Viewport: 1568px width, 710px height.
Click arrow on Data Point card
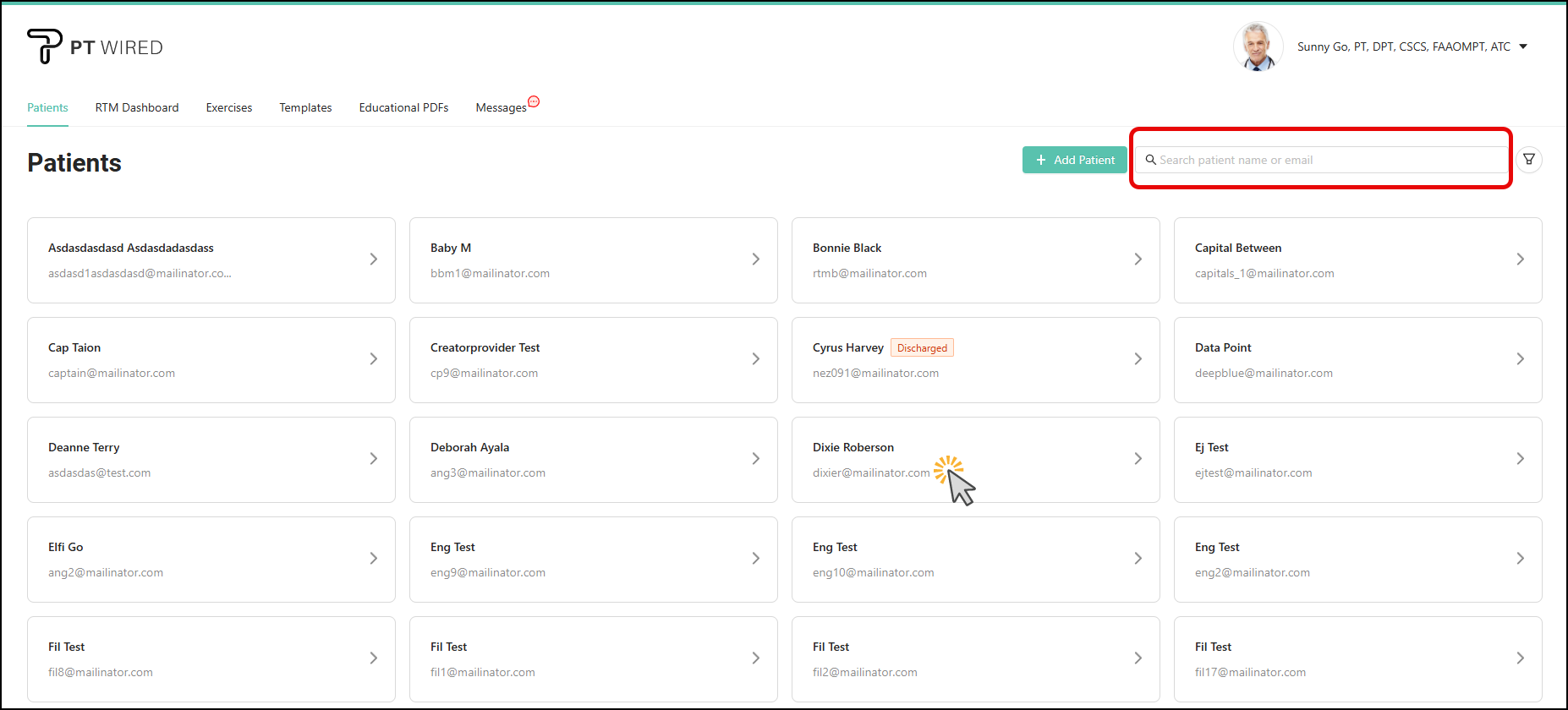pos(1520,359)
